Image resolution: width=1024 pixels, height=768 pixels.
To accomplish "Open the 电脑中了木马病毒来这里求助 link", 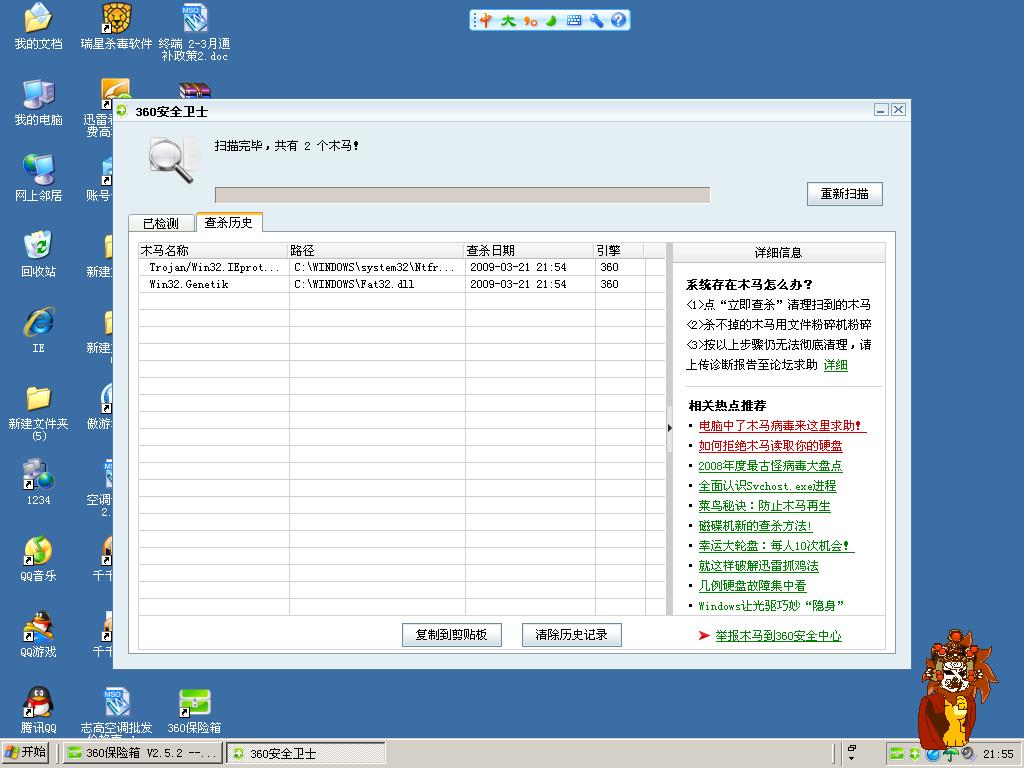I will [782, 426].
